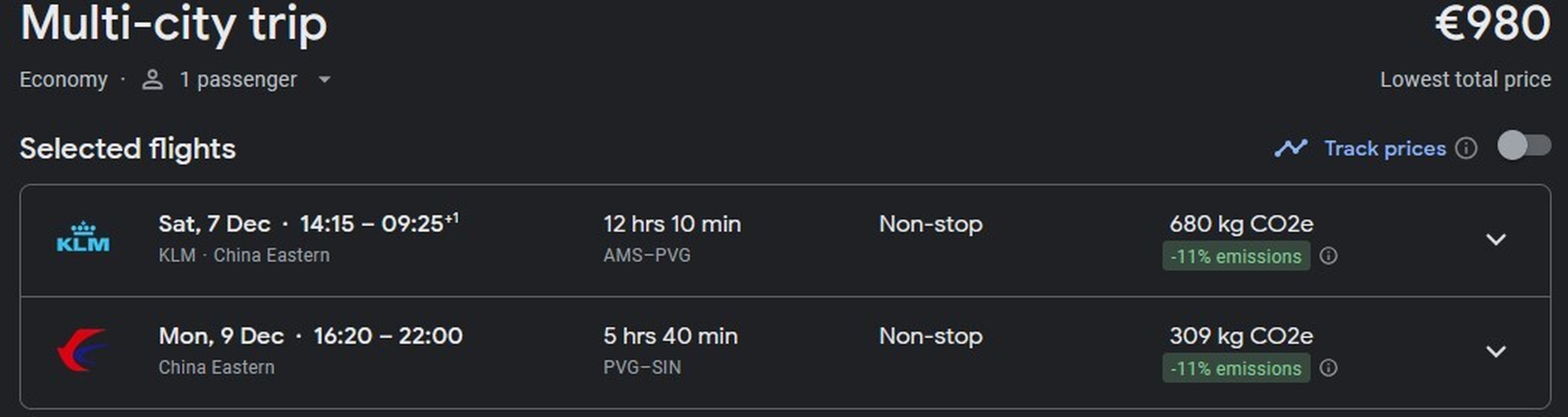Screen dimensions: 1568x417
Task: Select the 680 kg CO2e emissions text
Action: pos(1241,224)
